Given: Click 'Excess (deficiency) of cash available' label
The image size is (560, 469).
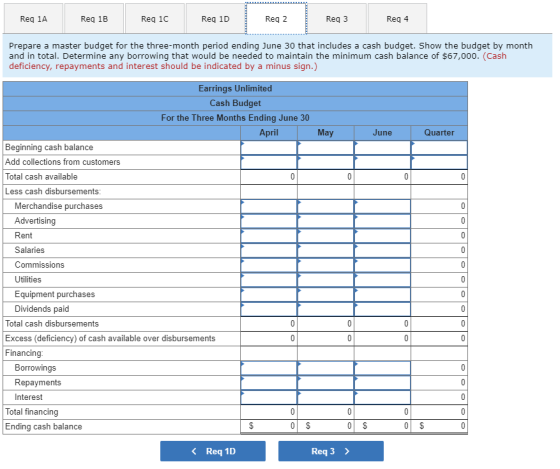Looking at the screenshot, I should (110, 338).
